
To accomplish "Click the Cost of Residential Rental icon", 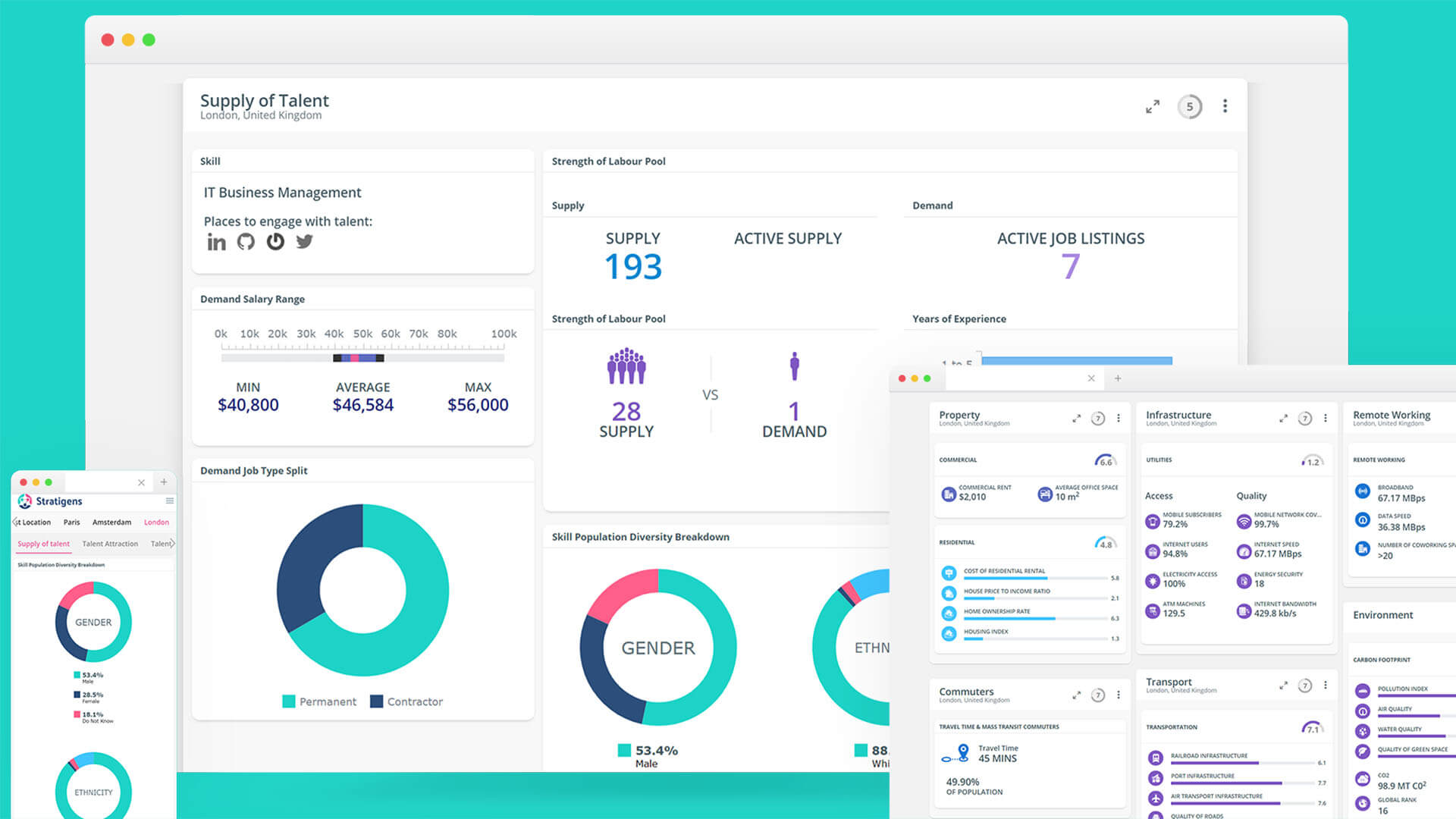I will click(949, 573).
